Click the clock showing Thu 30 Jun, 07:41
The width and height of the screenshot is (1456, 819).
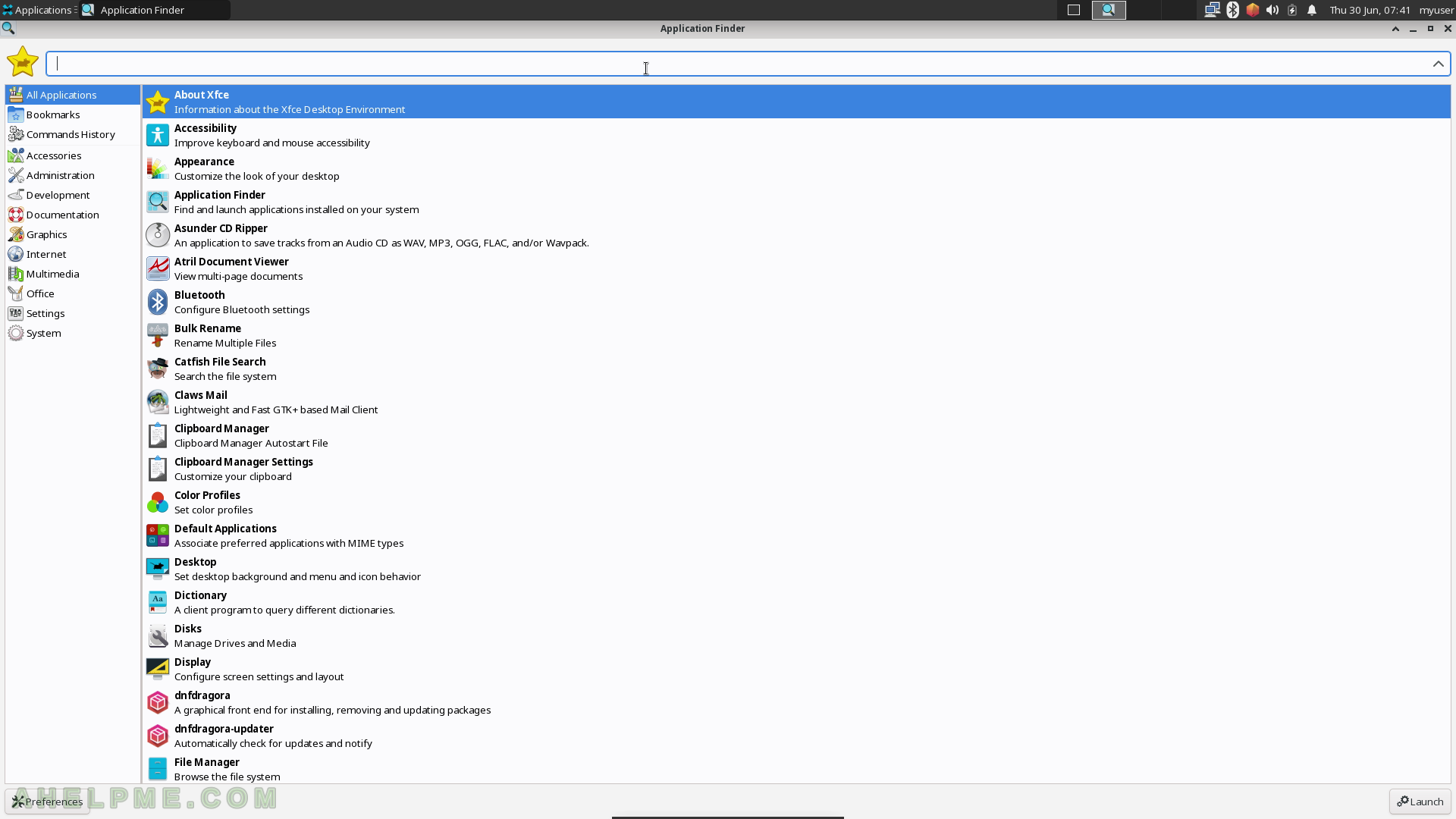(1370, 10)
